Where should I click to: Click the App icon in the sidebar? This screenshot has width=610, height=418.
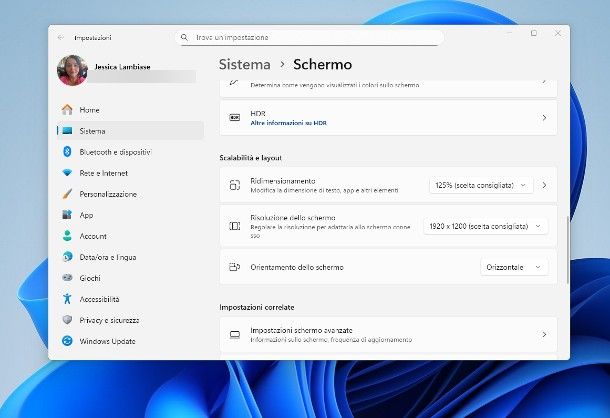tap(67, 215)
